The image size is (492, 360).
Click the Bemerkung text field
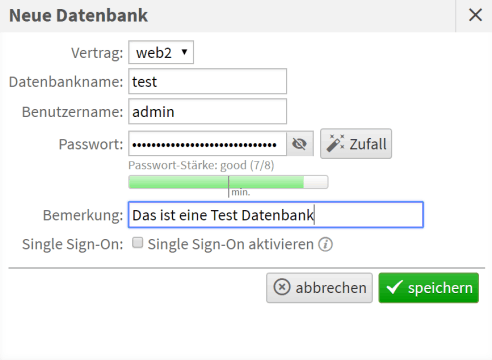pyautogui.click(x=276, y=215)
